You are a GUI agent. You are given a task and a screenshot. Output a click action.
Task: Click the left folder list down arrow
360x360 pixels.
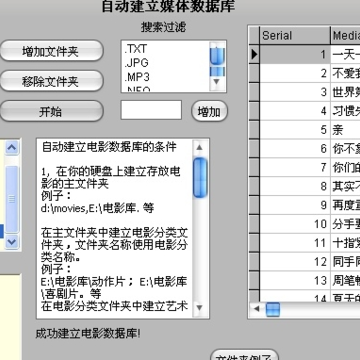click(12, 241)
